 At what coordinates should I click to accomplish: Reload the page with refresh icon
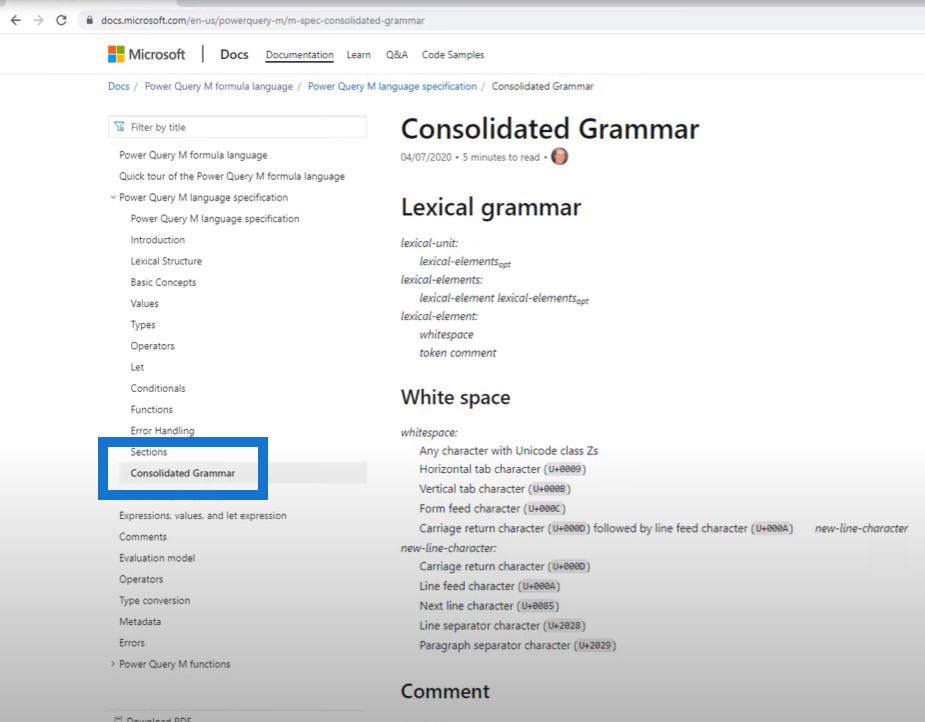point(61,20)
